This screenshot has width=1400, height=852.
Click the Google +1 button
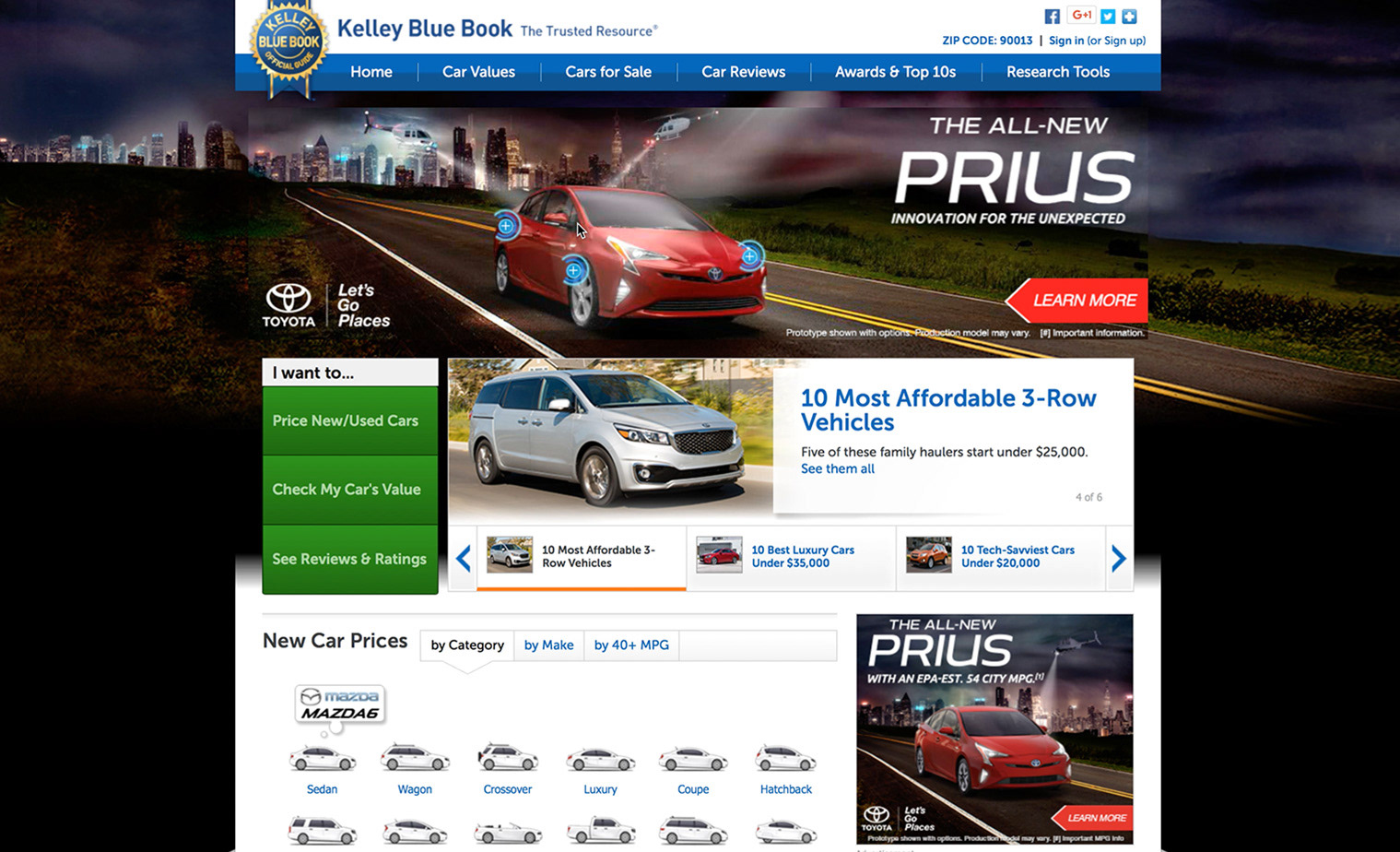pos(1081,15)
